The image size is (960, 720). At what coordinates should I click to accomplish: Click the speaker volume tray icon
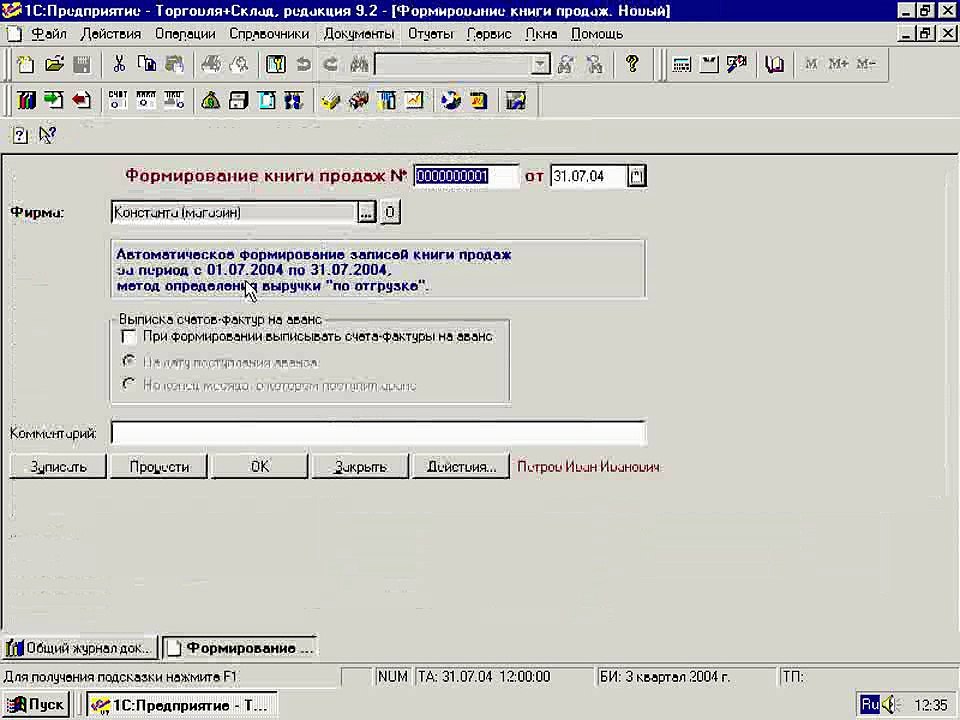tap(890, 705)
